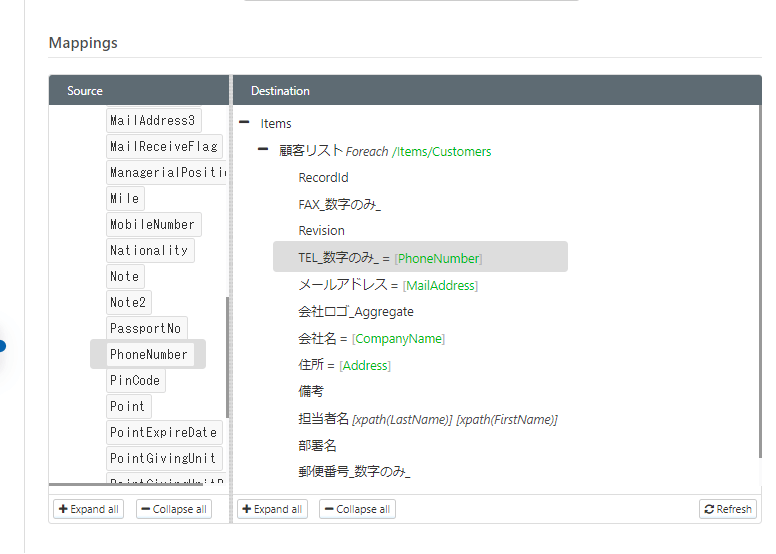Click the Source panel vertical scrollbar
Screen dimensions: 776x554
[x=228, y=356]
